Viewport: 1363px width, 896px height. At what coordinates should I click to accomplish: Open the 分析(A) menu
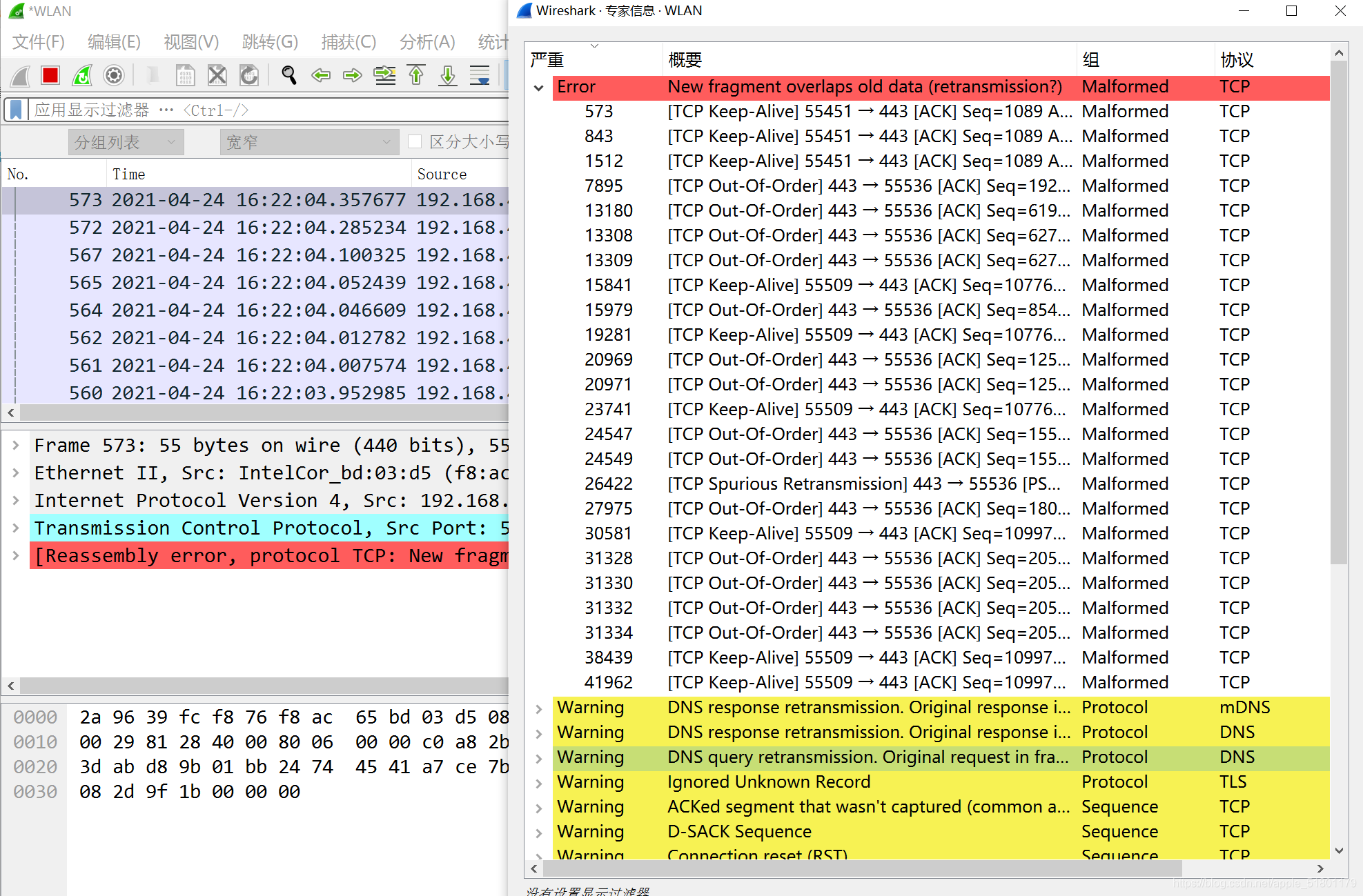point(427,42)
